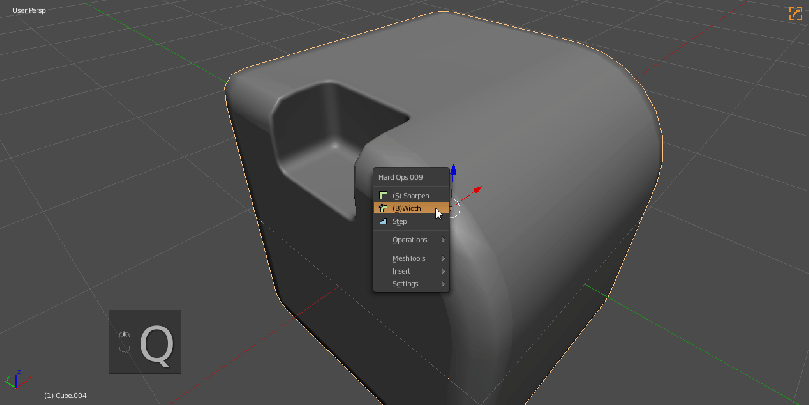The width and height of the screenshot is (809, 405).
Task: Click the large Q key display
Action: point(157,344)
